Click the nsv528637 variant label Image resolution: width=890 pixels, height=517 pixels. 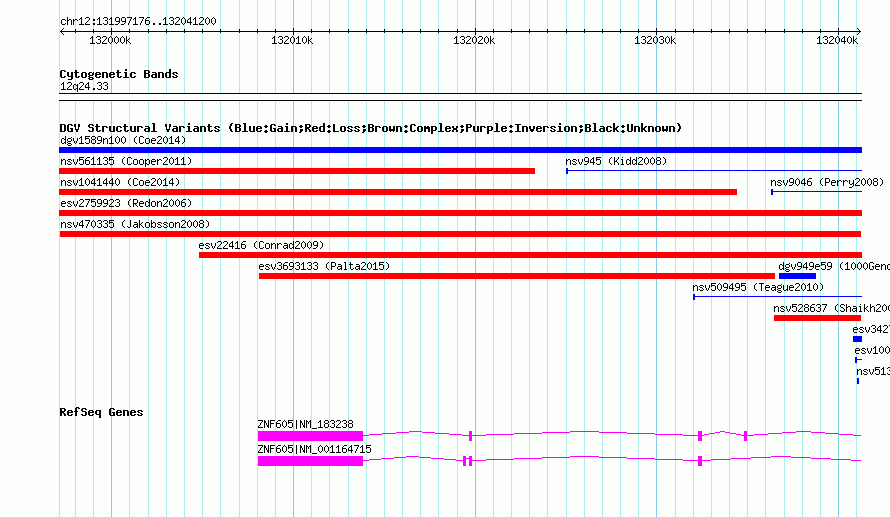pos(832,308)
